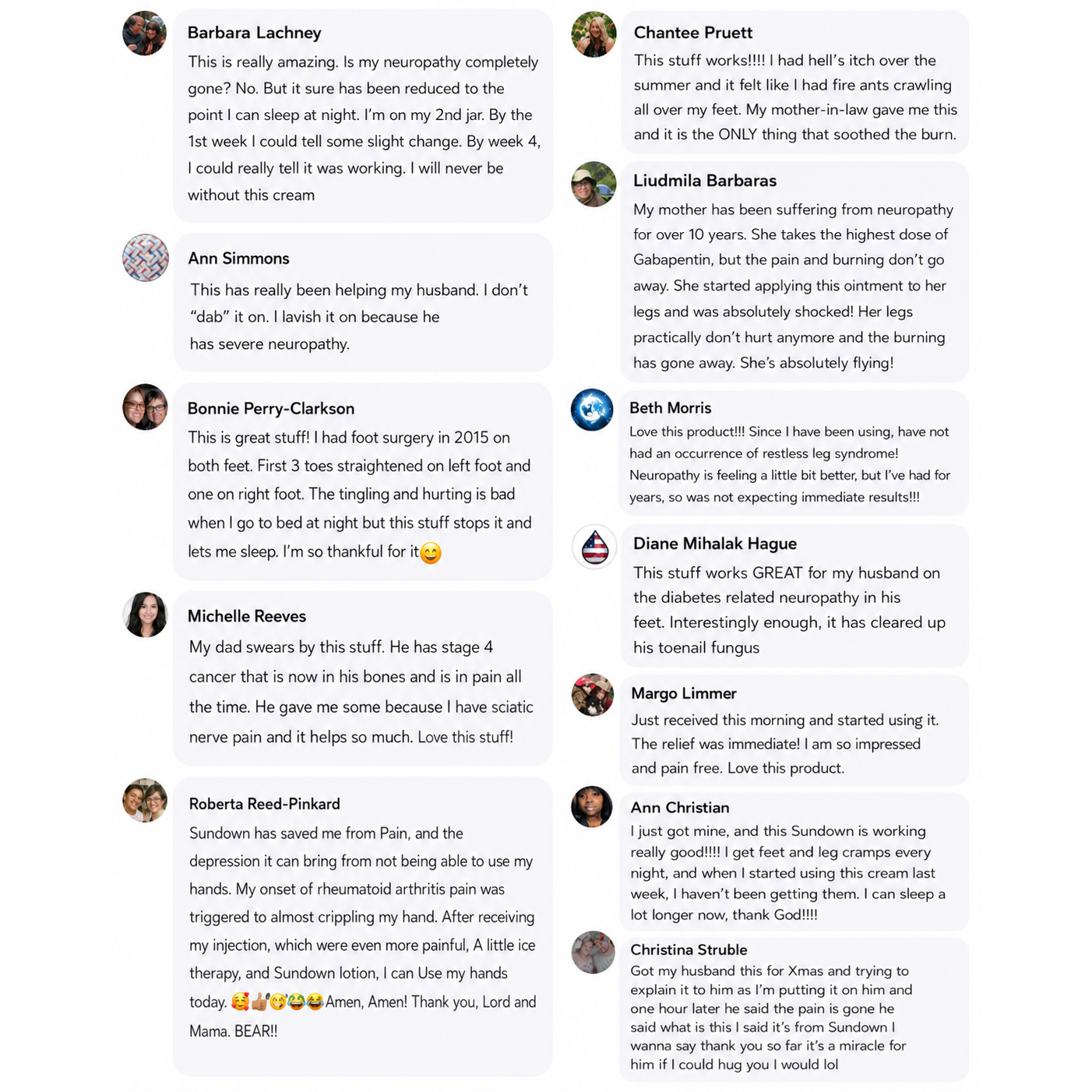Select Beth Morris' comment bubble text
1092x1092 pixels.
click(x=790, y=464)
